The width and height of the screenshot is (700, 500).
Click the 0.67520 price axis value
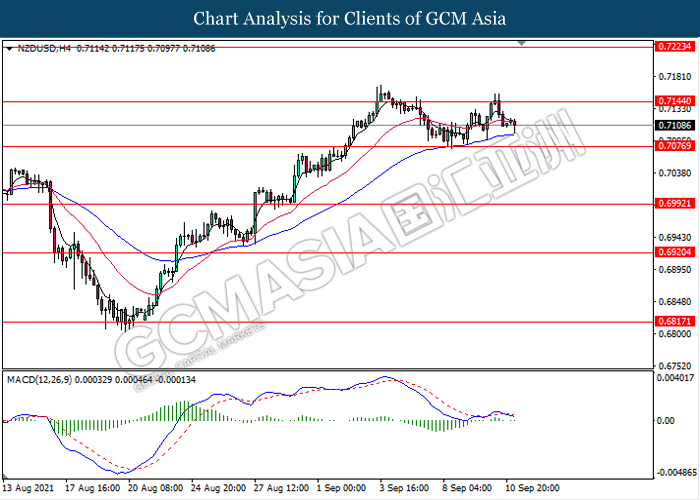675,366
